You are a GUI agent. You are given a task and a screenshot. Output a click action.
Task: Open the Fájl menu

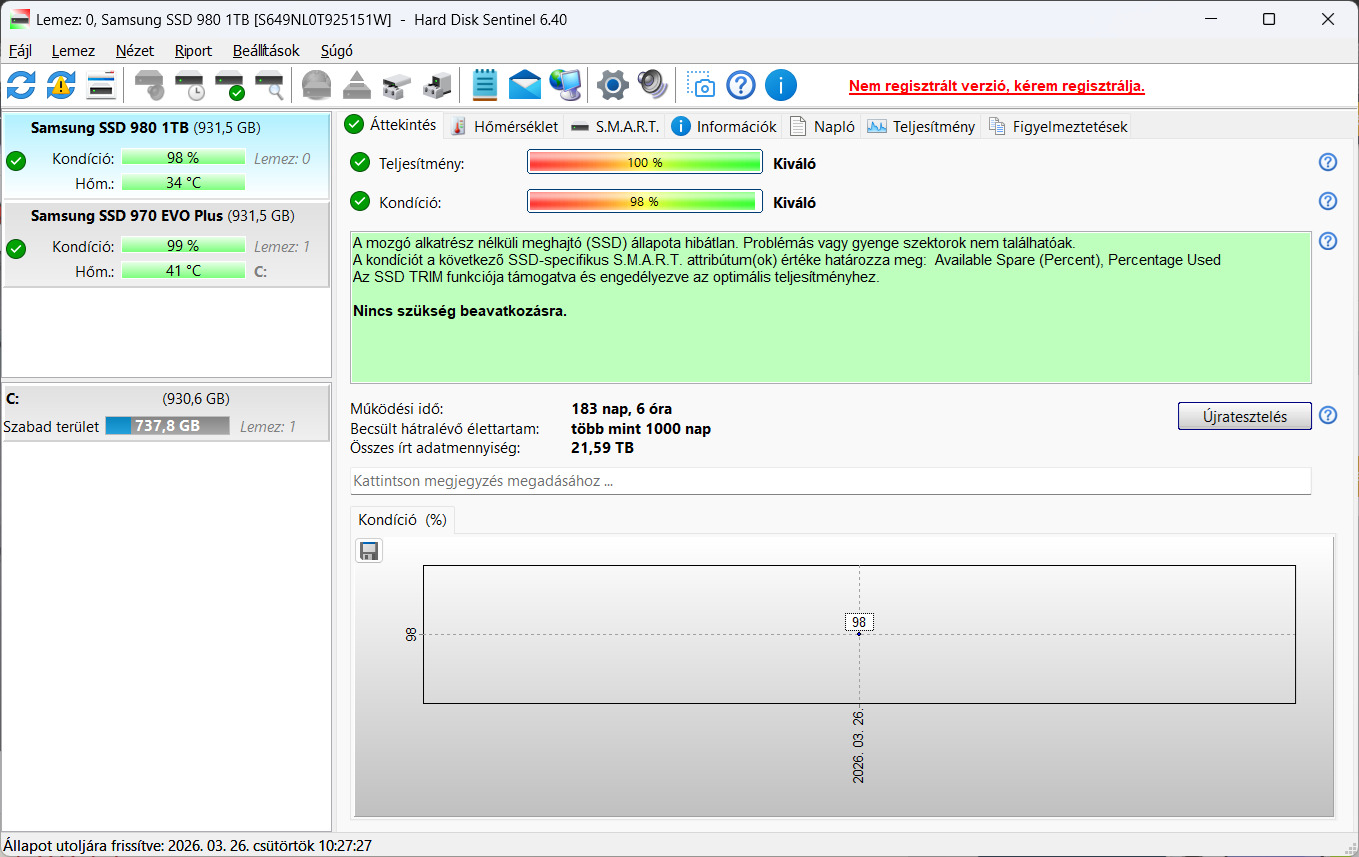[x=20, y=51]
